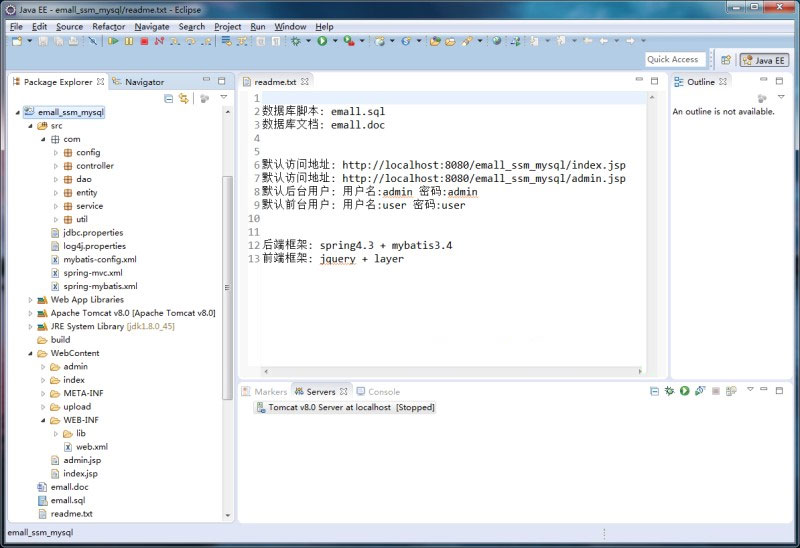Switch to the Navigator tab

point(143,82)
